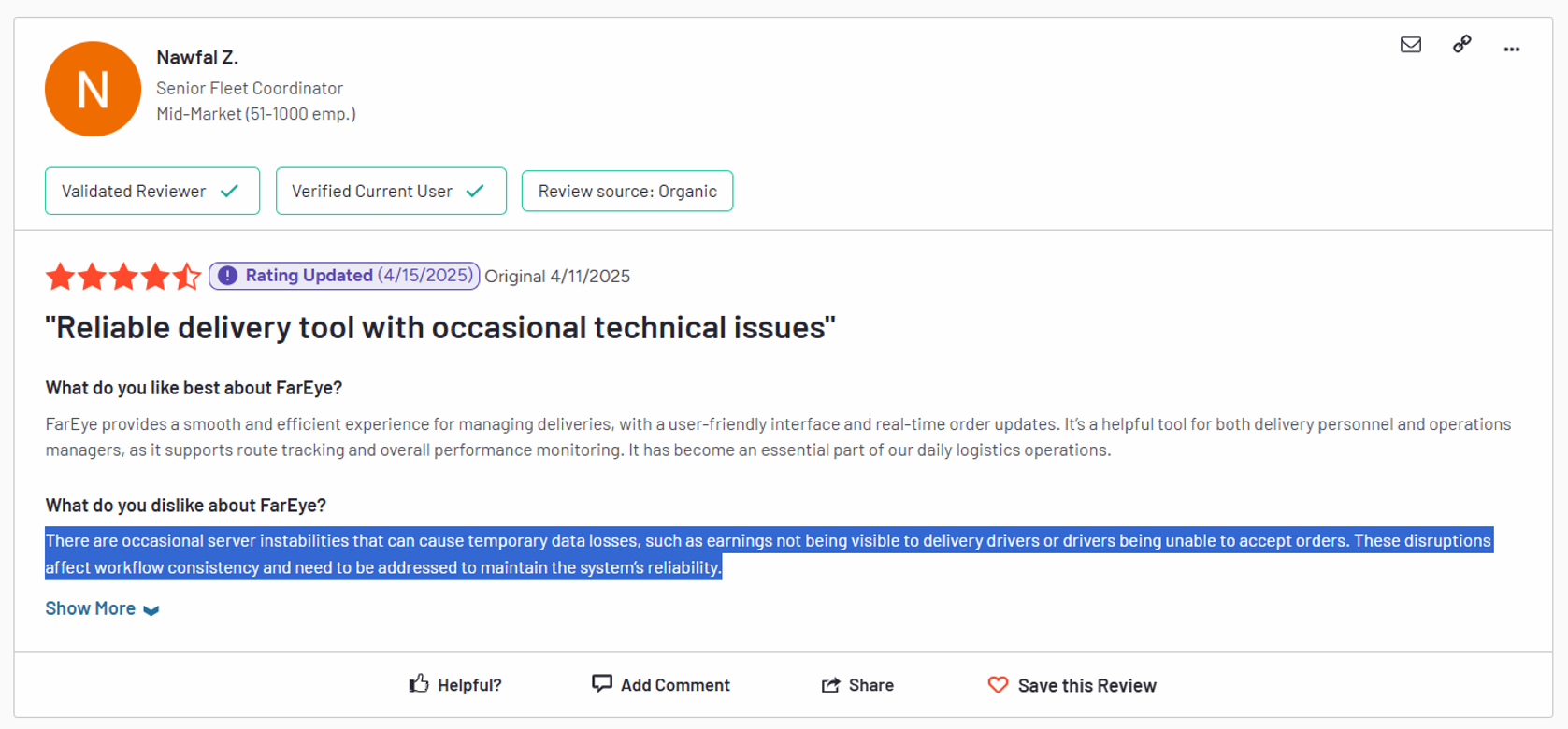This screenshot has height=729, width=1568.
Task: Click the envelope email icon
Action: coord(1411,44)
